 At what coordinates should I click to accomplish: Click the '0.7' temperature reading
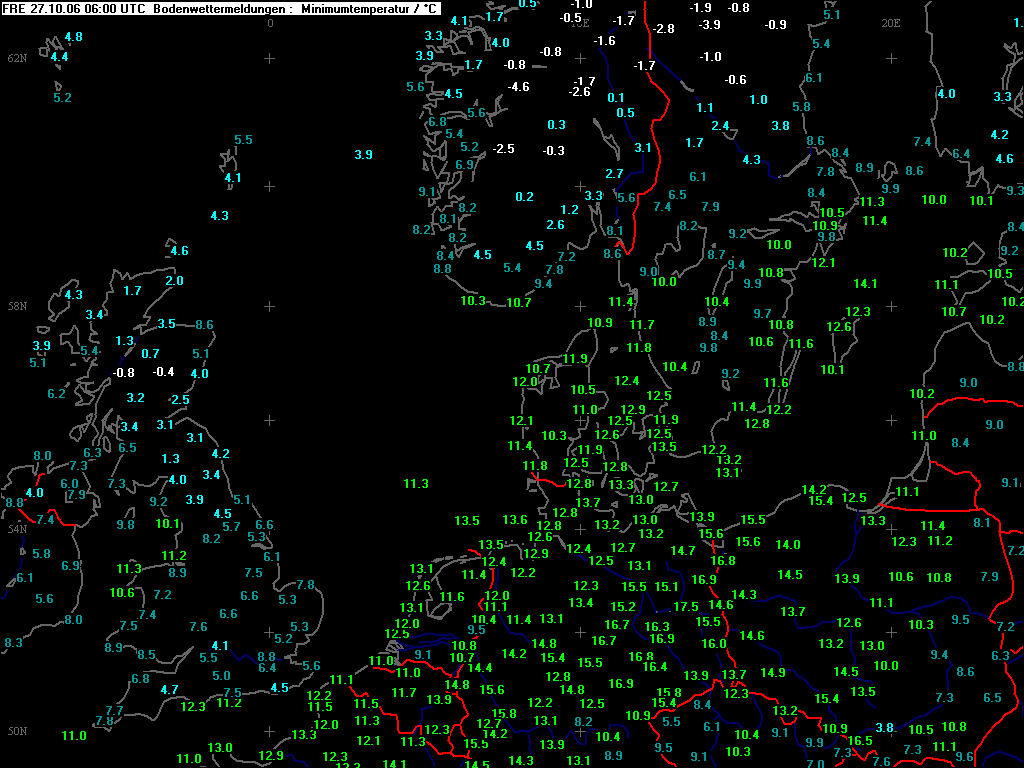coord(150,353)
